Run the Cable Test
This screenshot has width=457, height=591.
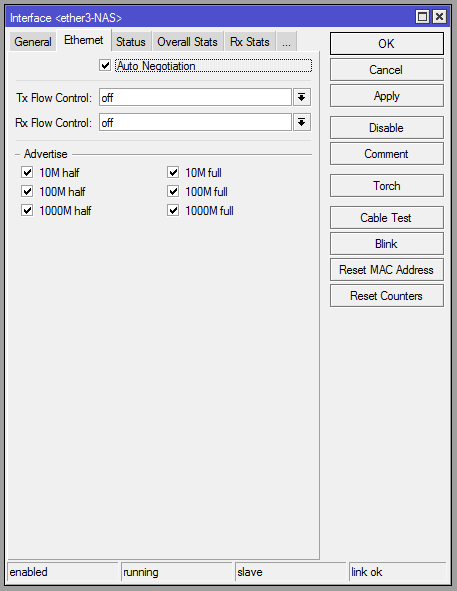coord(387,218)
